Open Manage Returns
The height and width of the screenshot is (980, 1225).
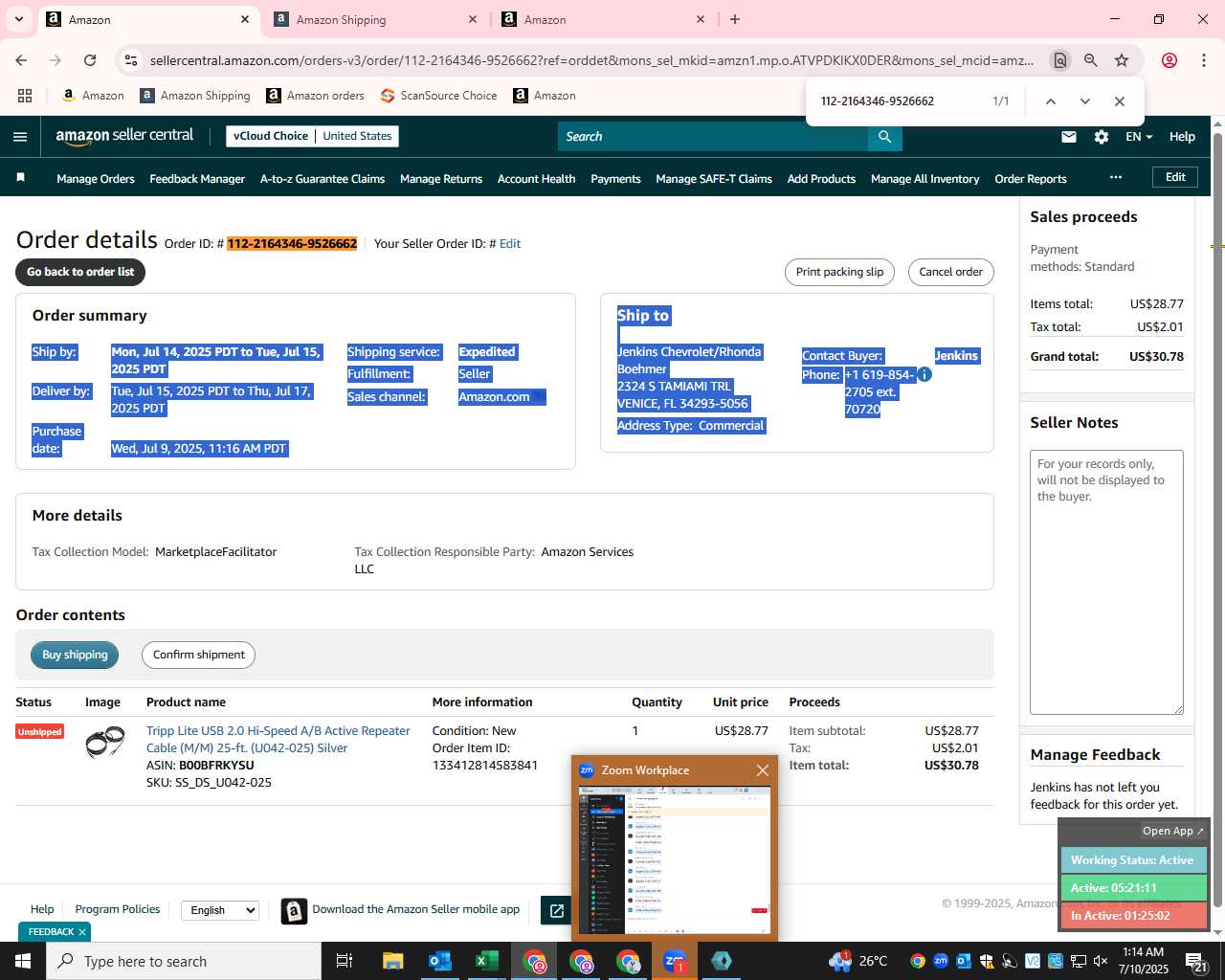(x=441, y=179)
